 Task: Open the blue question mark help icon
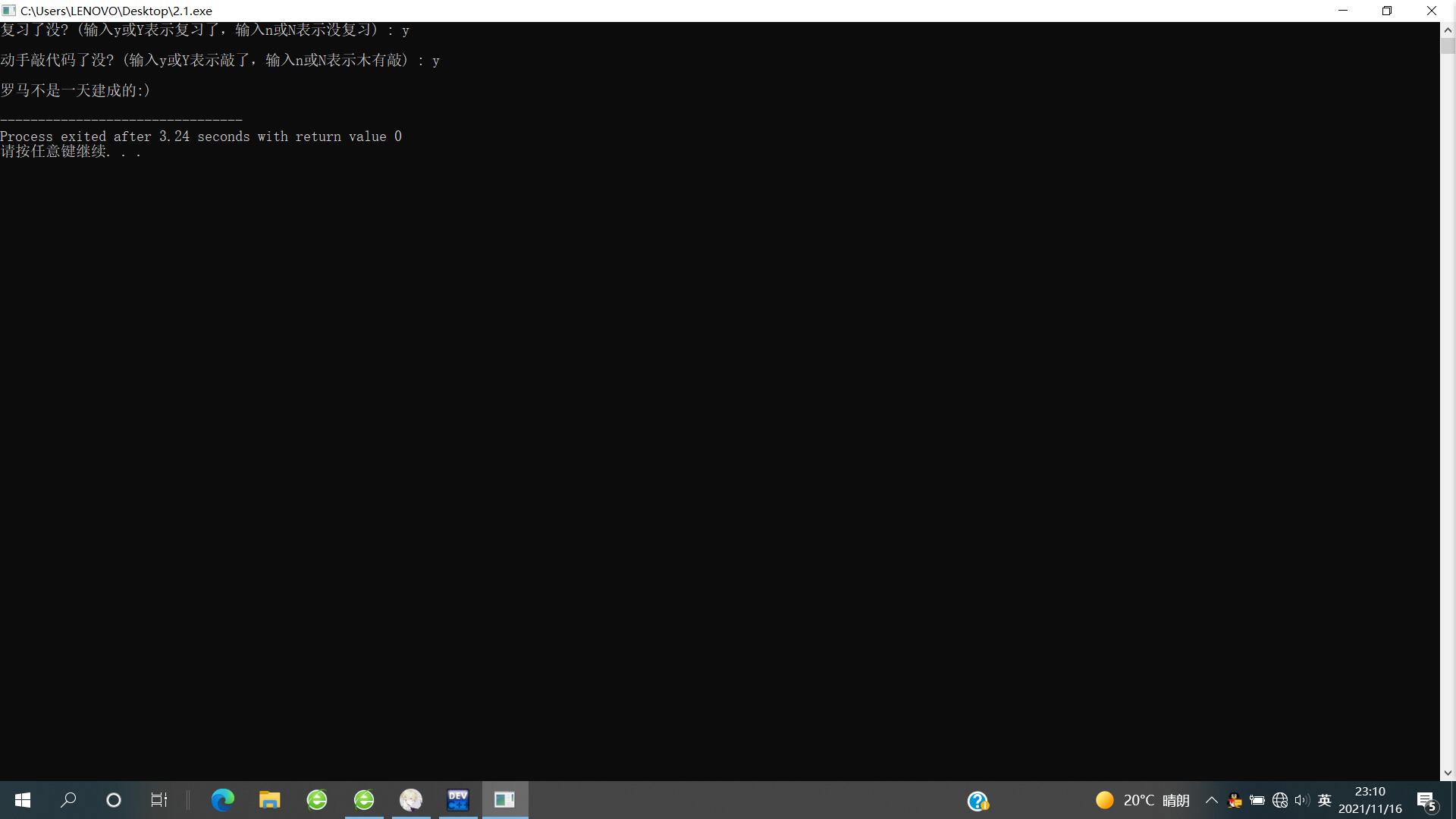tap(977, 801)
